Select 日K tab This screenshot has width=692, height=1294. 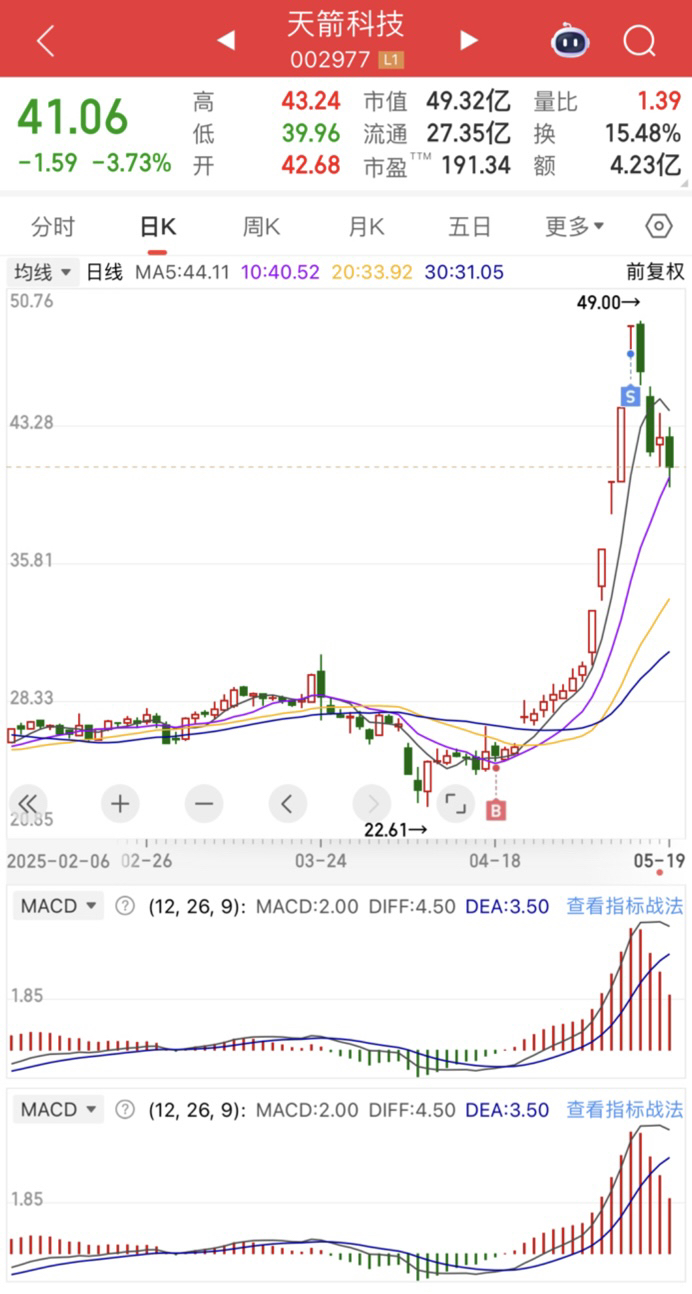click(157, 227)
